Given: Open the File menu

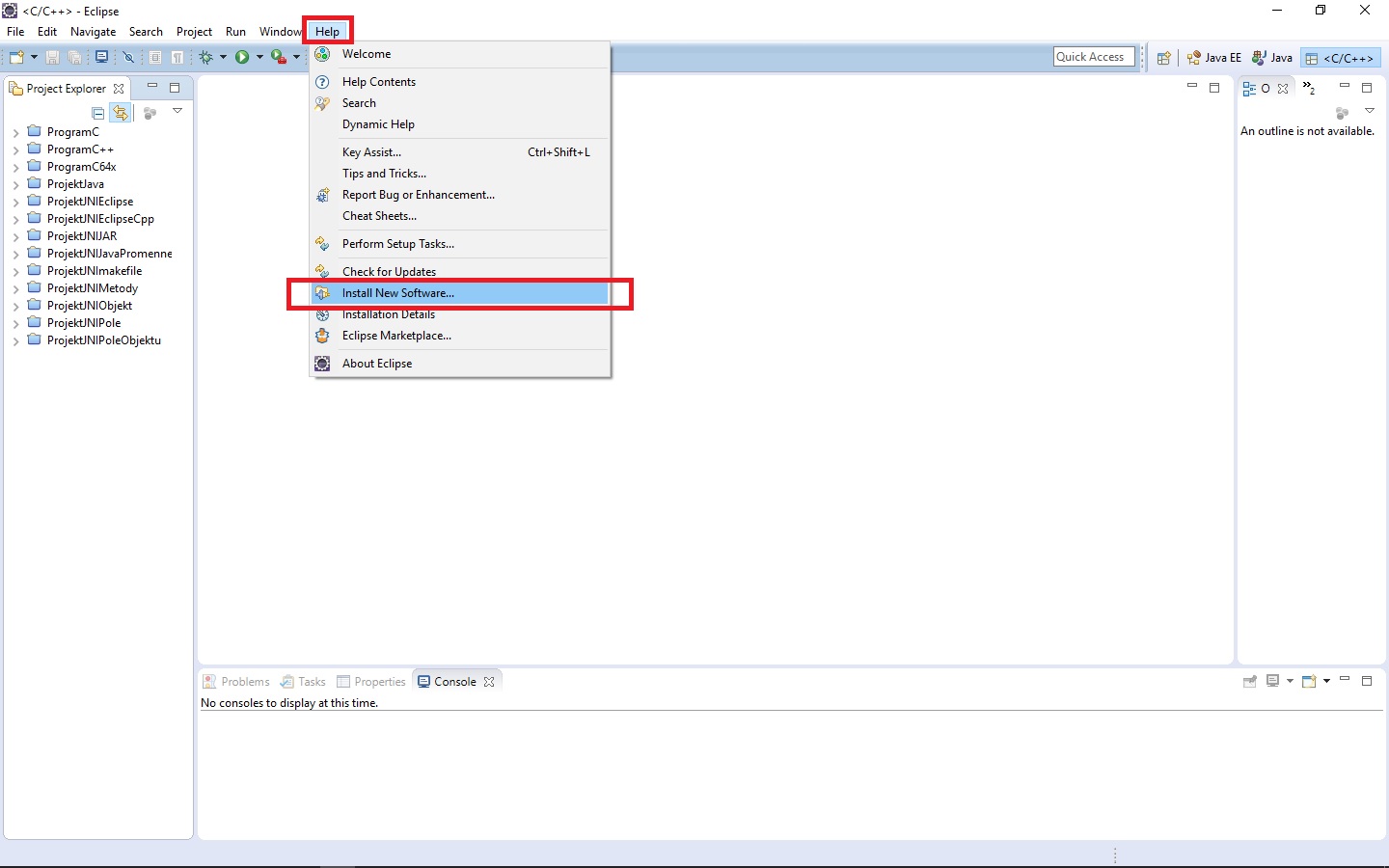Looking at the screenshot, I should pyautogui.click(x=15, y=32).
